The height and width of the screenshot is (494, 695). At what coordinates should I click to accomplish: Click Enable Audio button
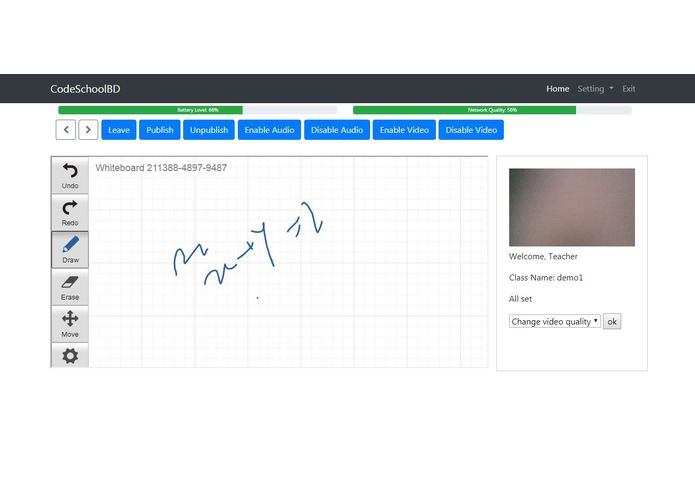(269, 130)
